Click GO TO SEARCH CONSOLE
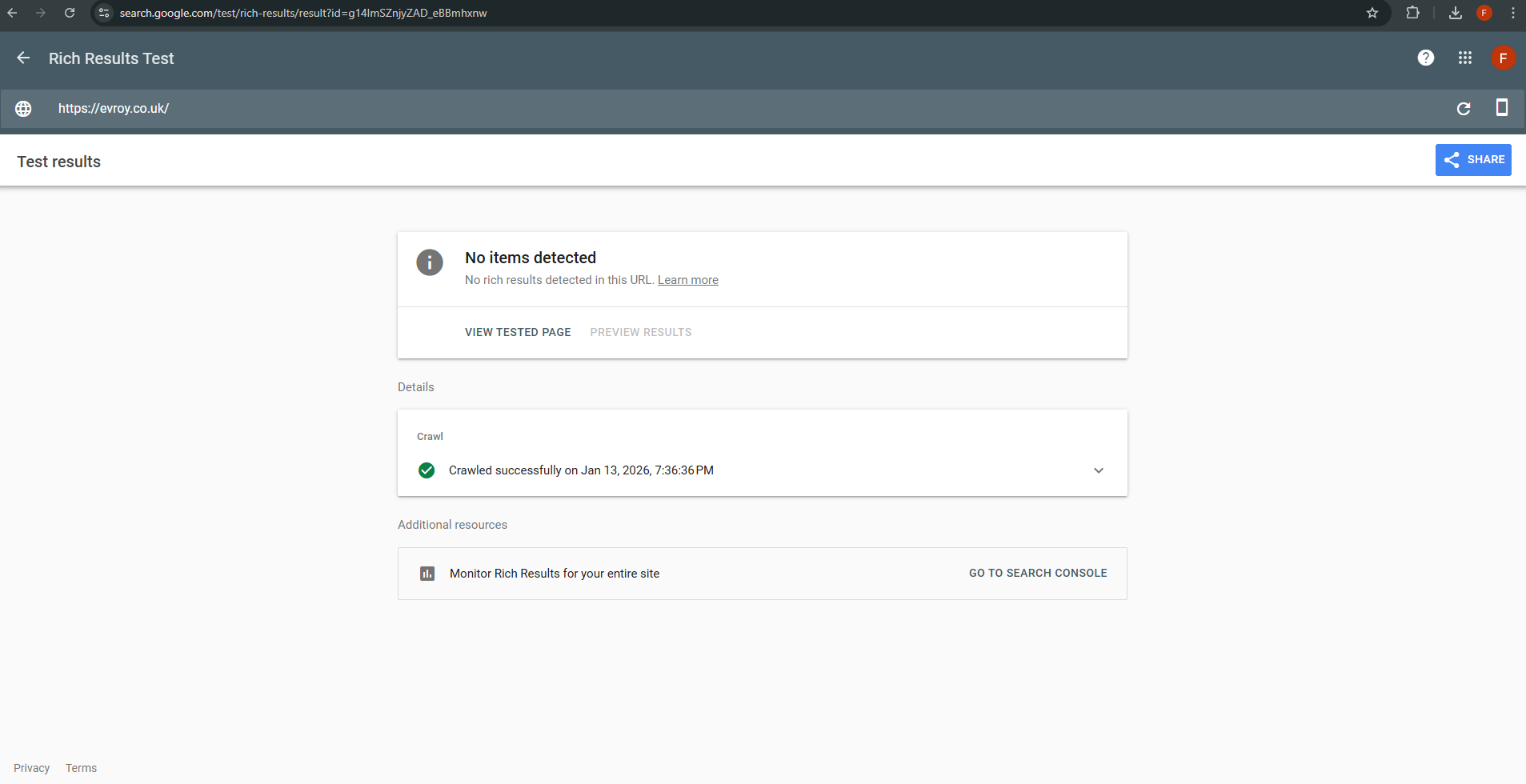This screenshot has width=1526, height=784. [x=1037, y=574]
